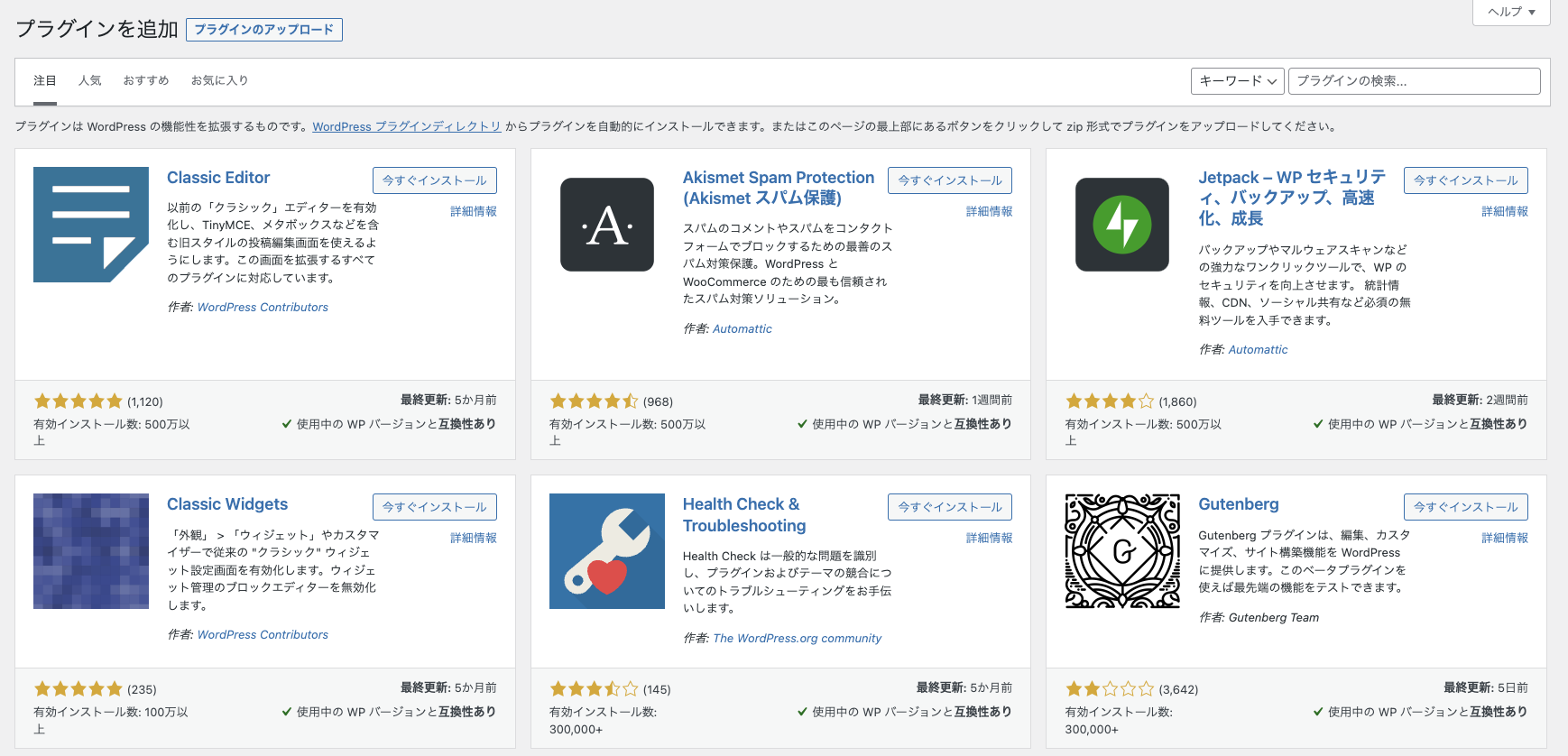
Task: Open 詳細情報 for Gutenberg
Action: pos(1505,538)
